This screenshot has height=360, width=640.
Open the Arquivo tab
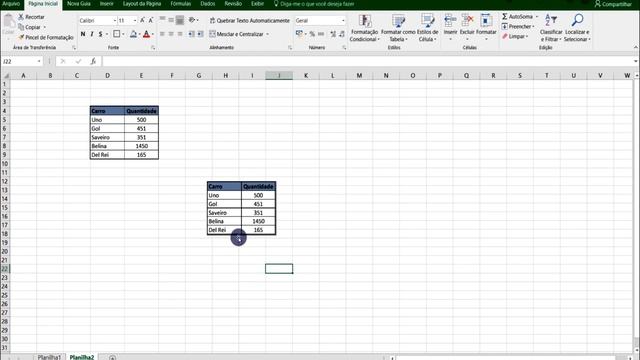tap(11, 4)
